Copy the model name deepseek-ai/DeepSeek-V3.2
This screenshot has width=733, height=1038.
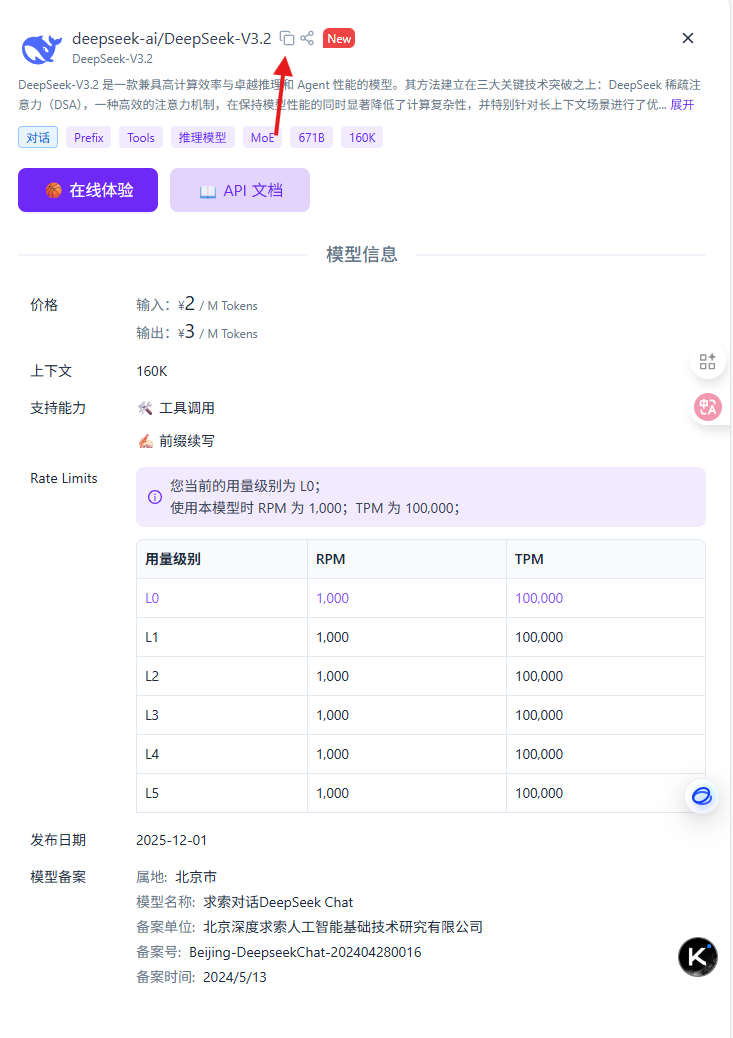tap(287, 38)
